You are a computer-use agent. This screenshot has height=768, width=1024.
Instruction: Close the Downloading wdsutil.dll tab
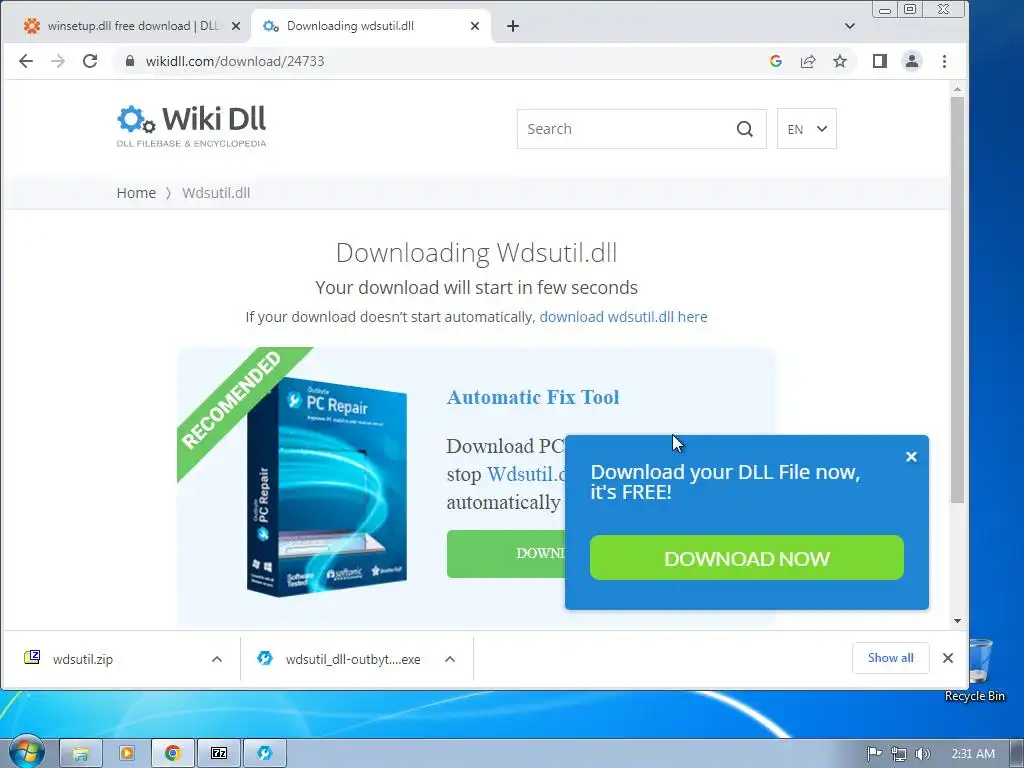tap(475, 26)
